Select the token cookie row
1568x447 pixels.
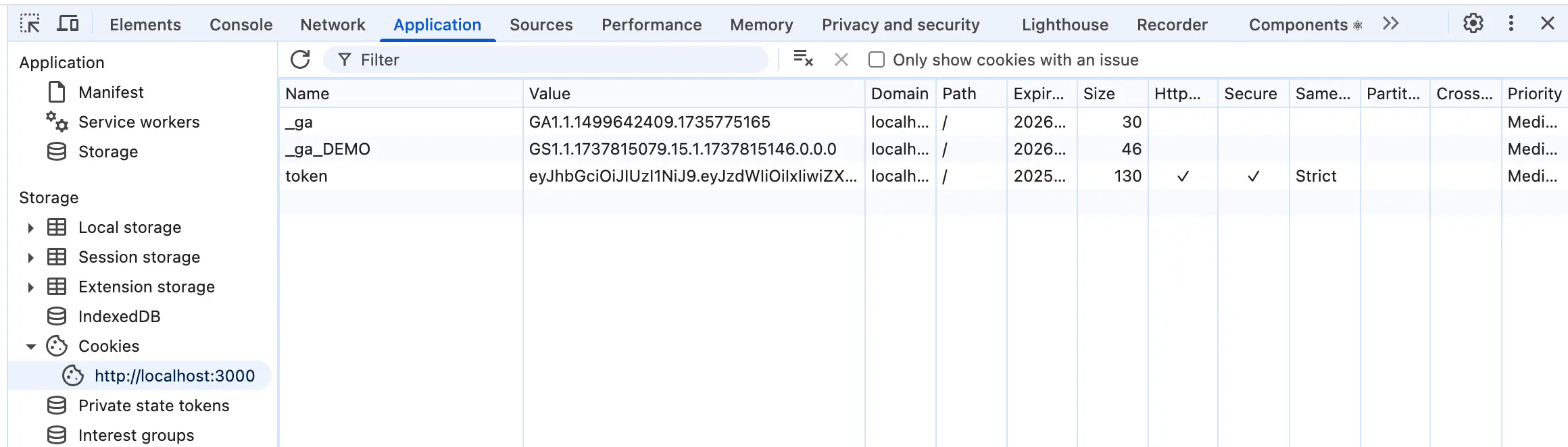pyautogui.click(x=923, y=176)
